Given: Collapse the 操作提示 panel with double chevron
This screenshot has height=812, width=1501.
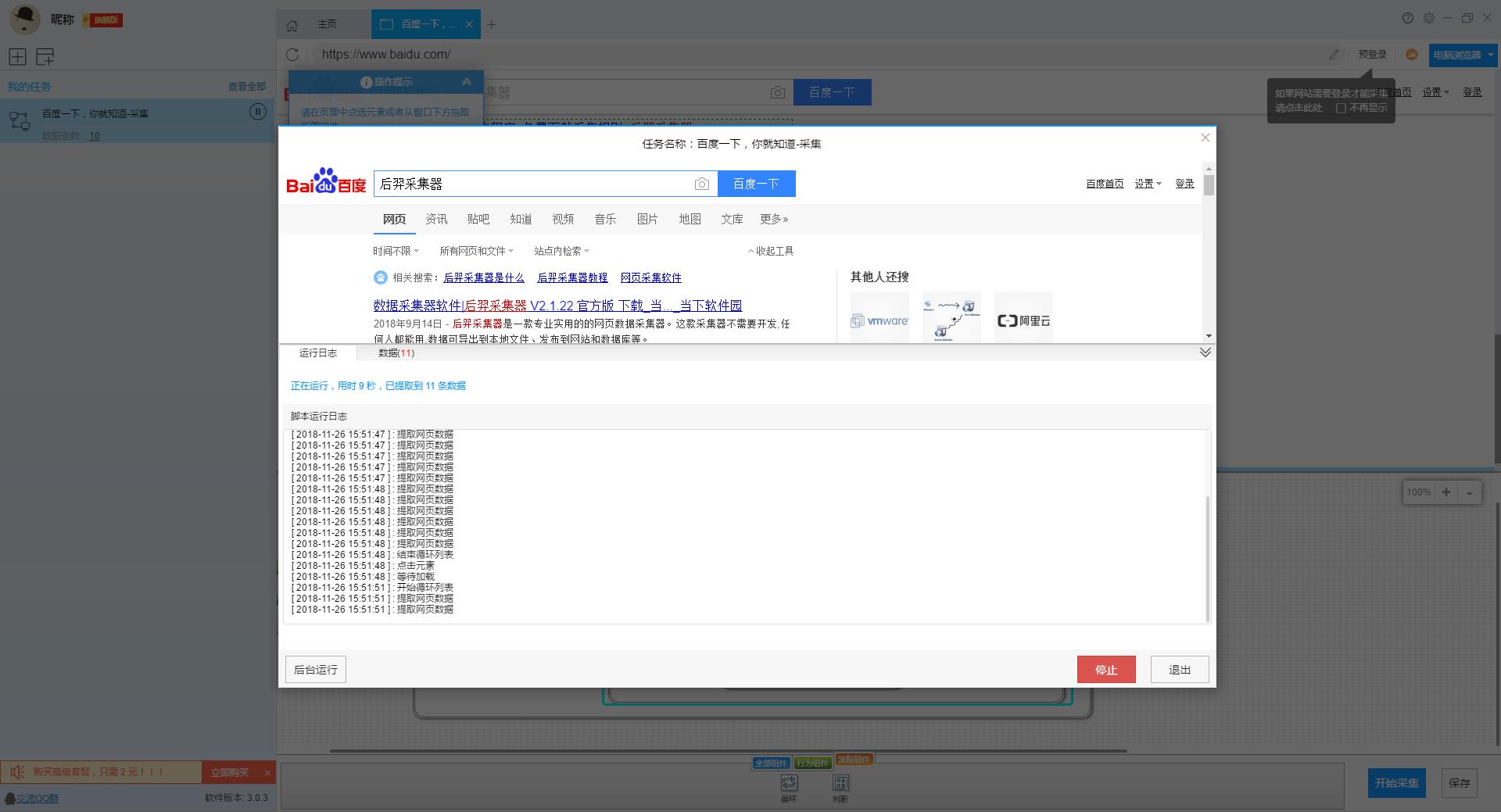Looking at the screenshot, I should [466, 82].
